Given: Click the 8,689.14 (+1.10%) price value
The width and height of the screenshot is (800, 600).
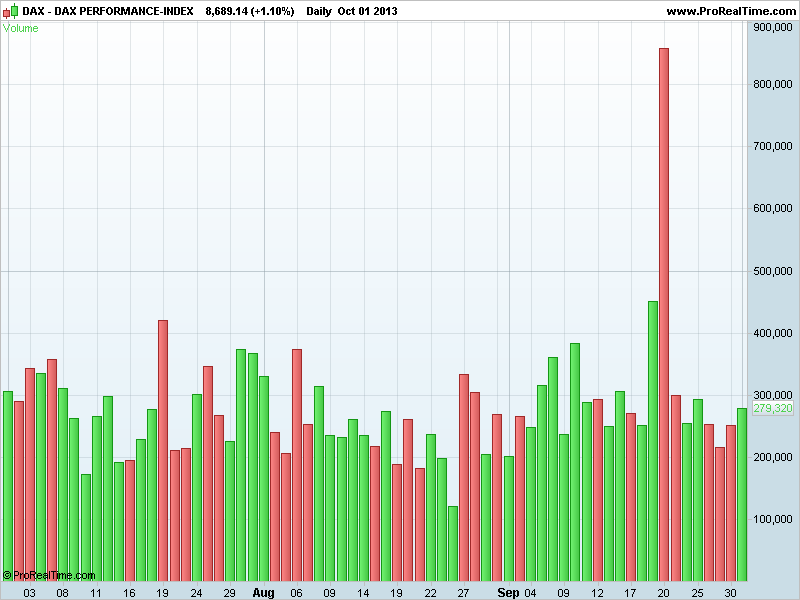Looking at the screenshot, I should 250,11.
